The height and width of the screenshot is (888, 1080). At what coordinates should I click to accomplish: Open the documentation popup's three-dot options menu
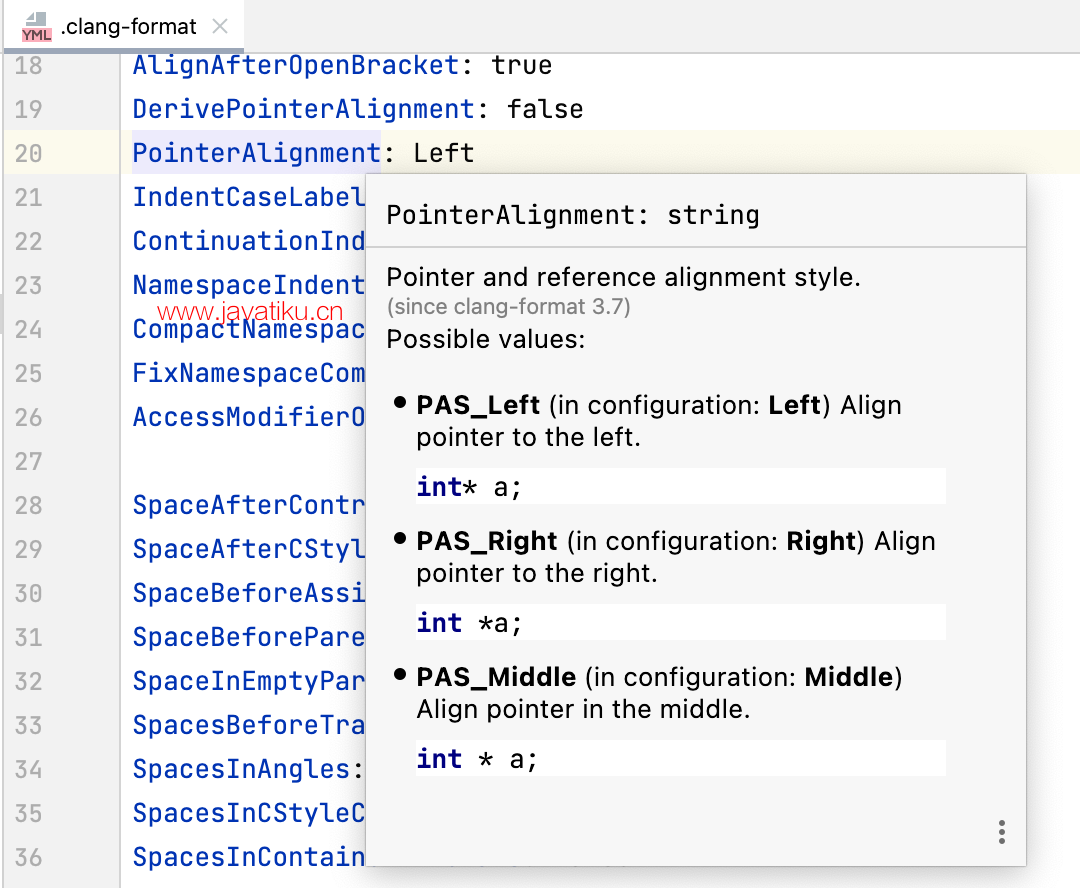point(1001,832)
